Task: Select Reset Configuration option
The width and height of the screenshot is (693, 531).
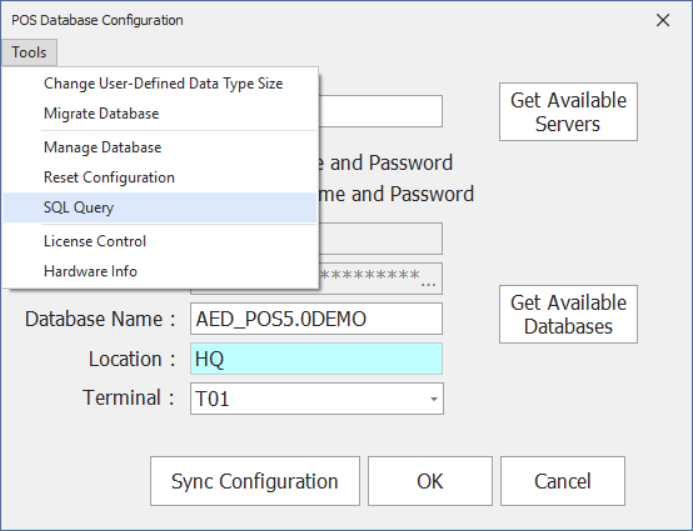Action: [x=109, y=178]
